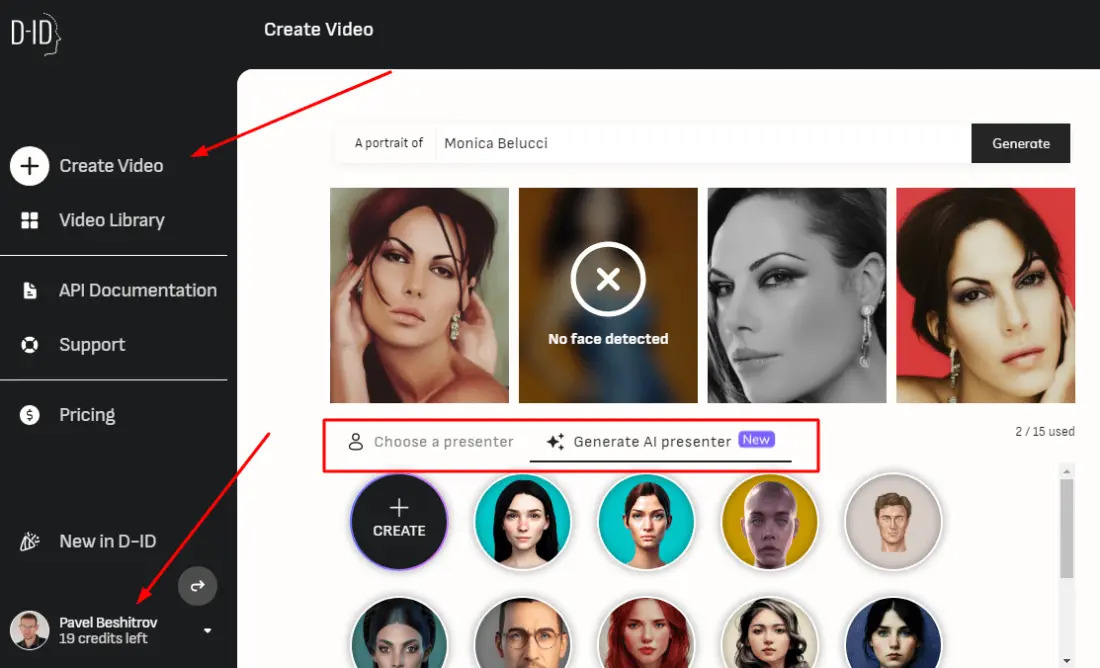
Task: Click scrollbar down arrow in presenter list
Action: [x=1066, y=660]
